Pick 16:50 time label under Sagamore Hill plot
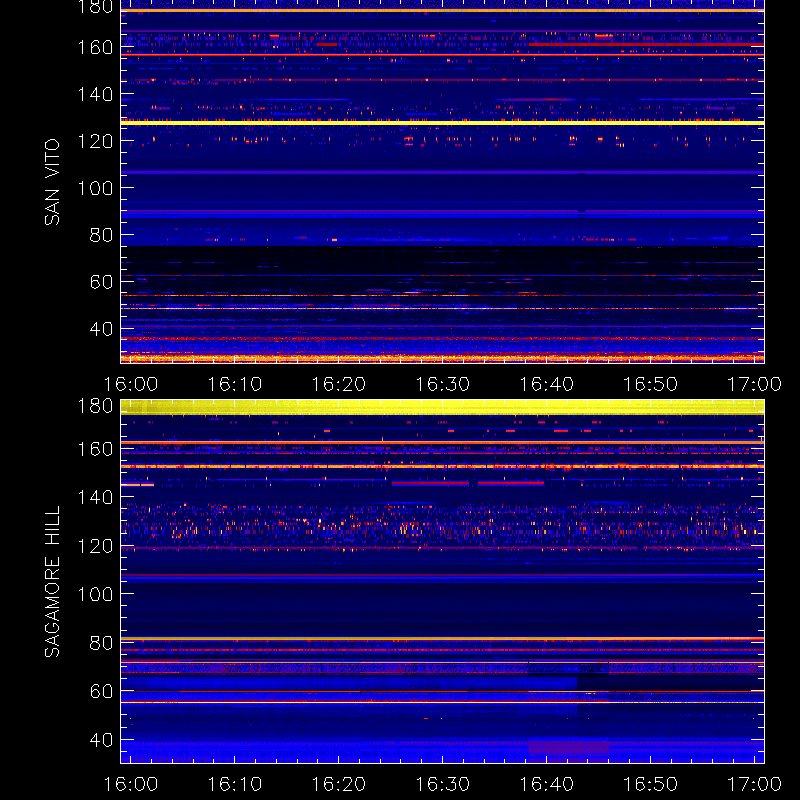The image size is (800, 800). (x=651, y=784)
